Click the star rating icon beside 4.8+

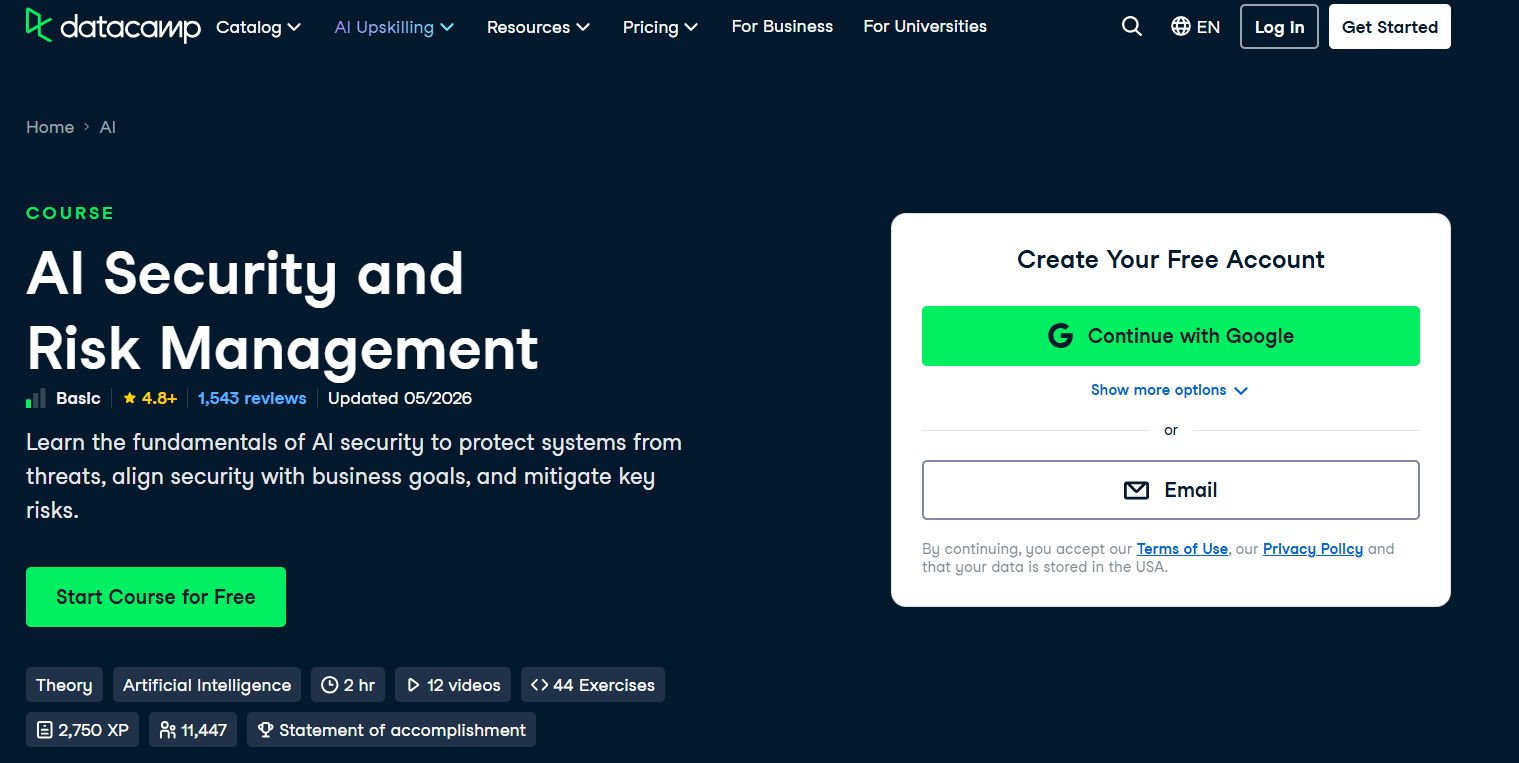[130, 398]
